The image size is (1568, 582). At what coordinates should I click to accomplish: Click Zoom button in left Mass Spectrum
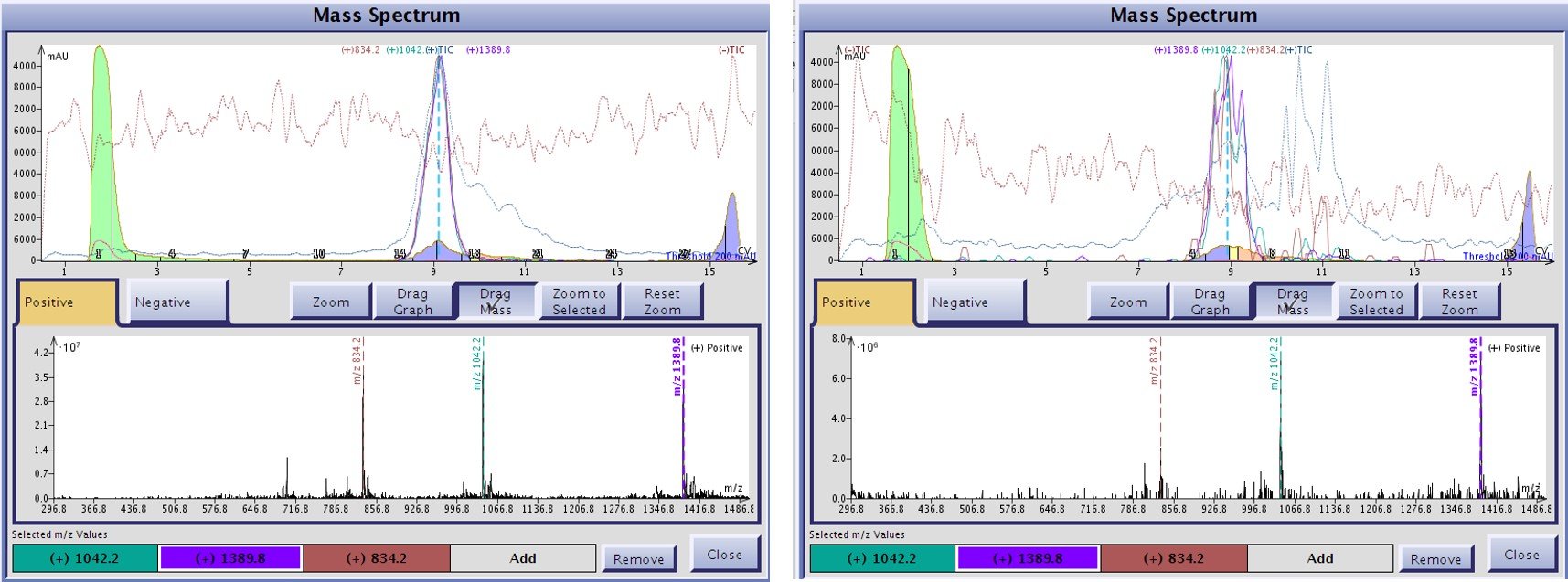[331, 302]
